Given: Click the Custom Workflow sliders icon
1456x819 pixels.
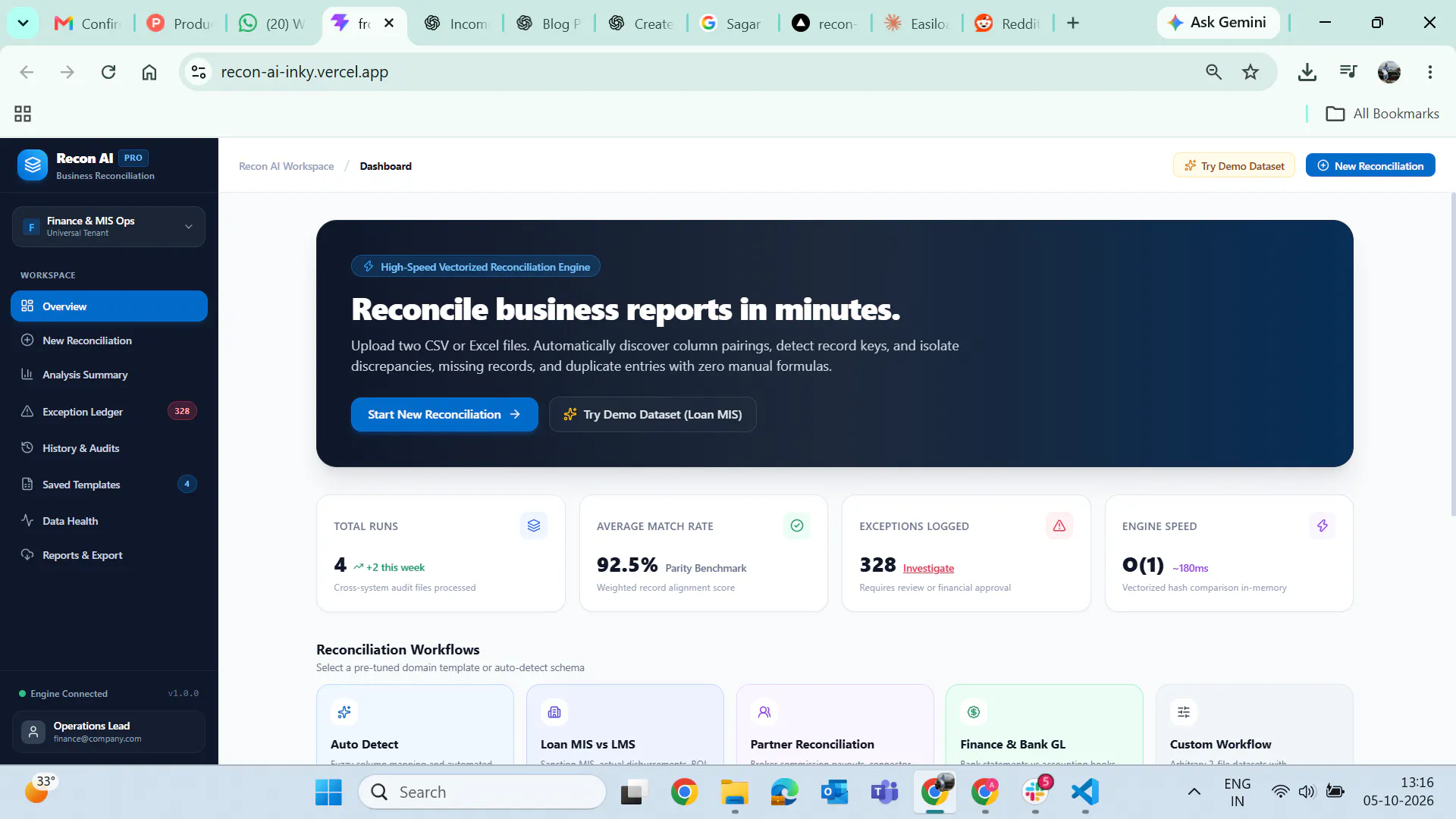Looking at the screenshot, I should pyautogui.click(x=1184, y=712).
